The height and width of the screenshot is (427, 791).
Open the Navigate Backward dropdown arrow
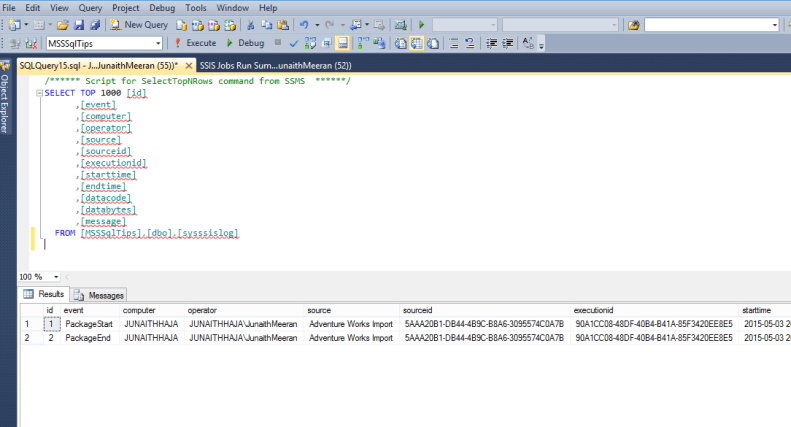367,25
